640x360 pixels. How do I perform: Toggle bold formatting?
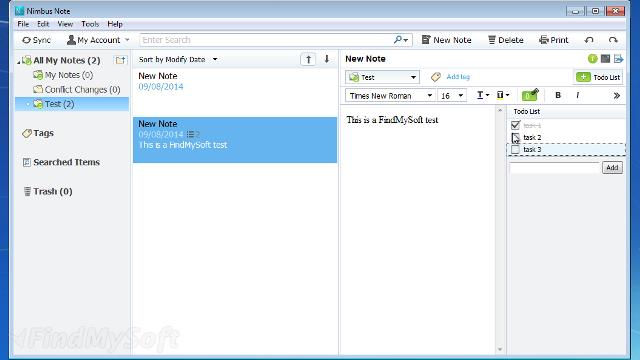pyautogui.click(x=558, y=95)
